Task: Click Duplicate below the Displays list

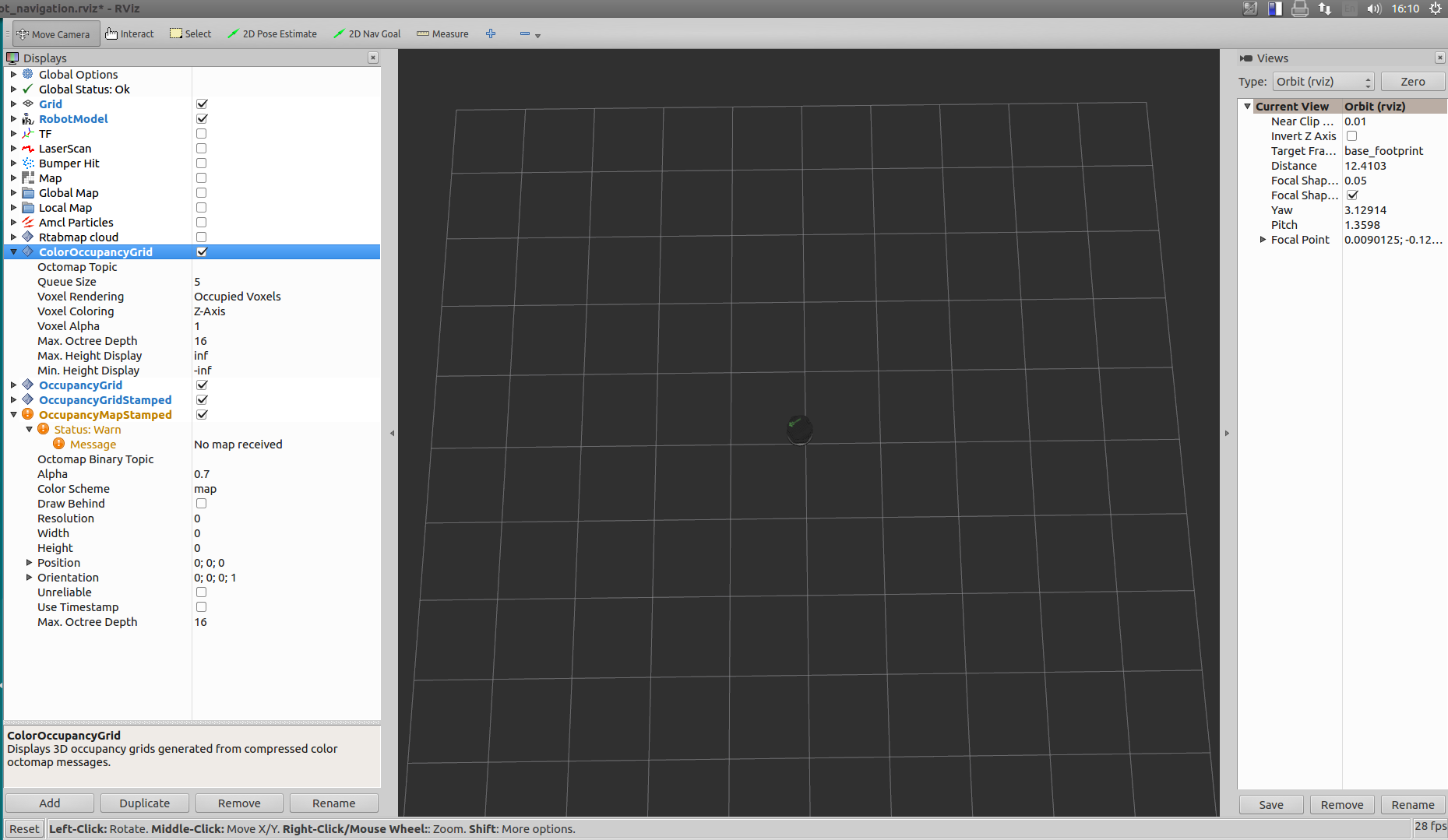Action: (144, 803)
